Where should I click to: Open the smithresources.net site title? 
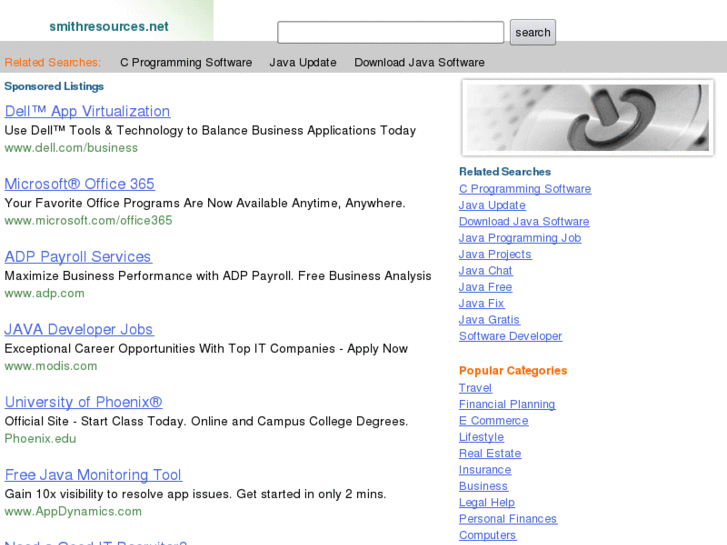tap(109, 26)
